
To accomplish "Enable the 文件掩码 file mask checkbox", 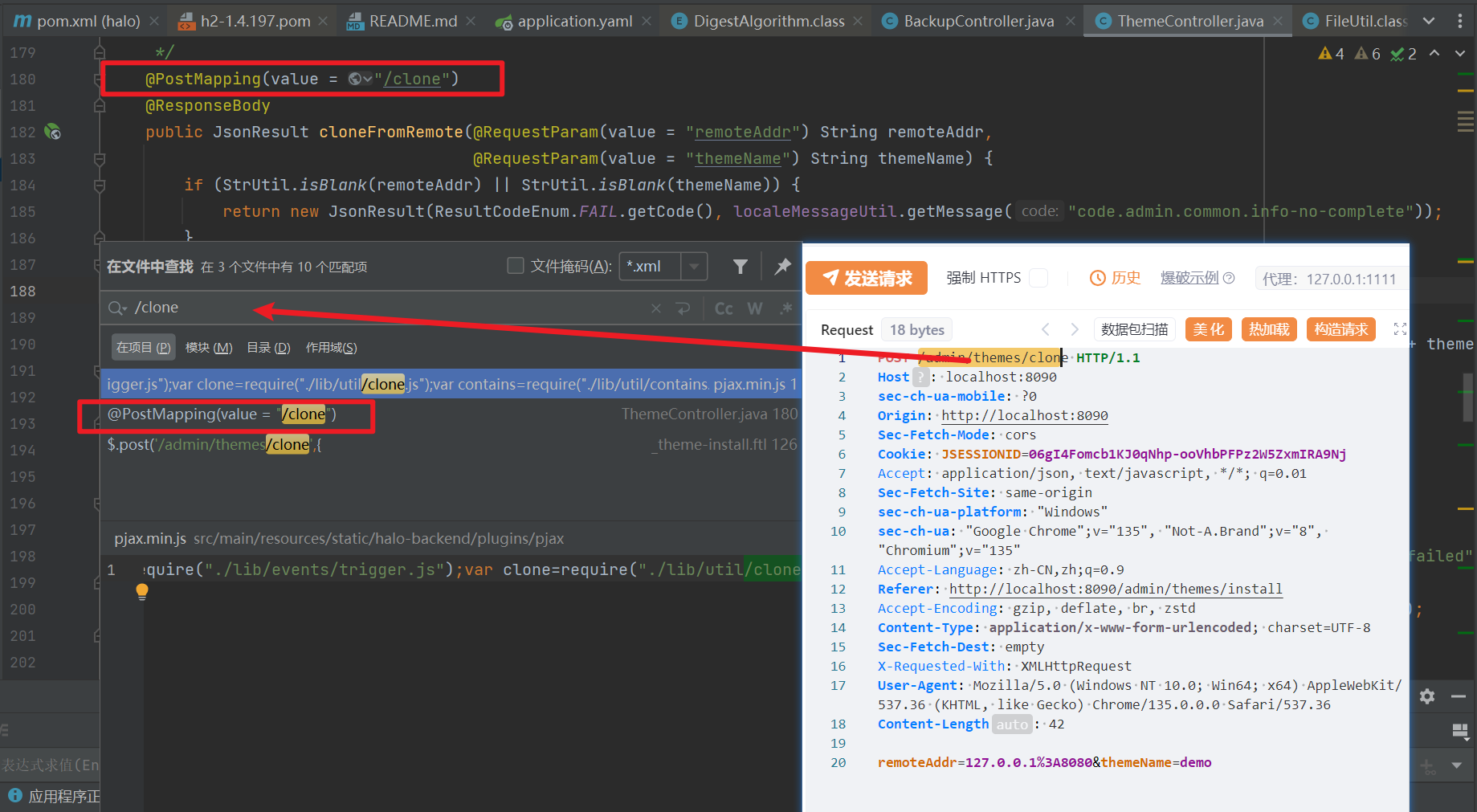I will (x=516, y=266).
